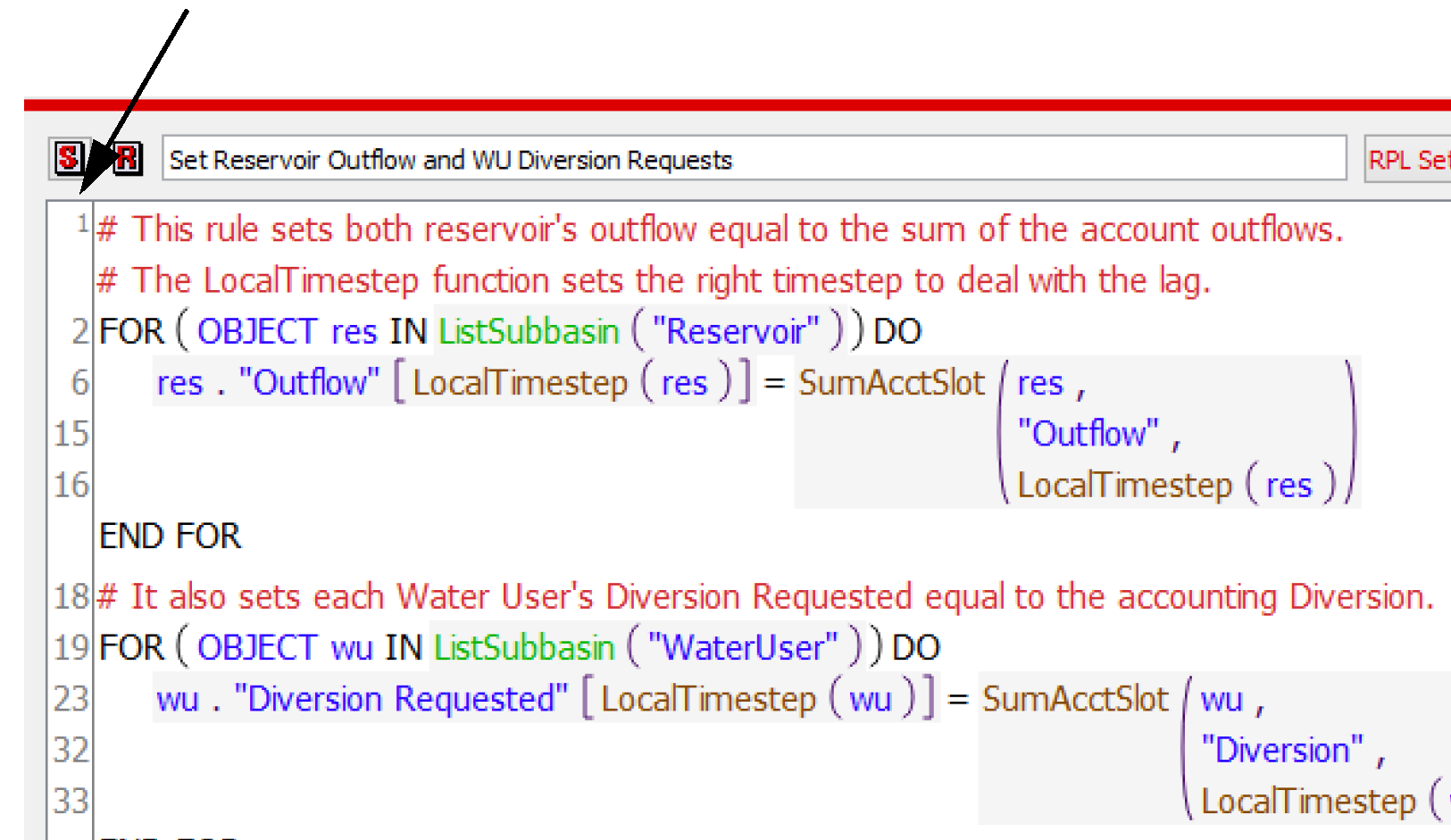Select the "Outflow" argument inside SumAcctSlot
This screenshot has height=840, width=1451.
tap(1088, 434)
